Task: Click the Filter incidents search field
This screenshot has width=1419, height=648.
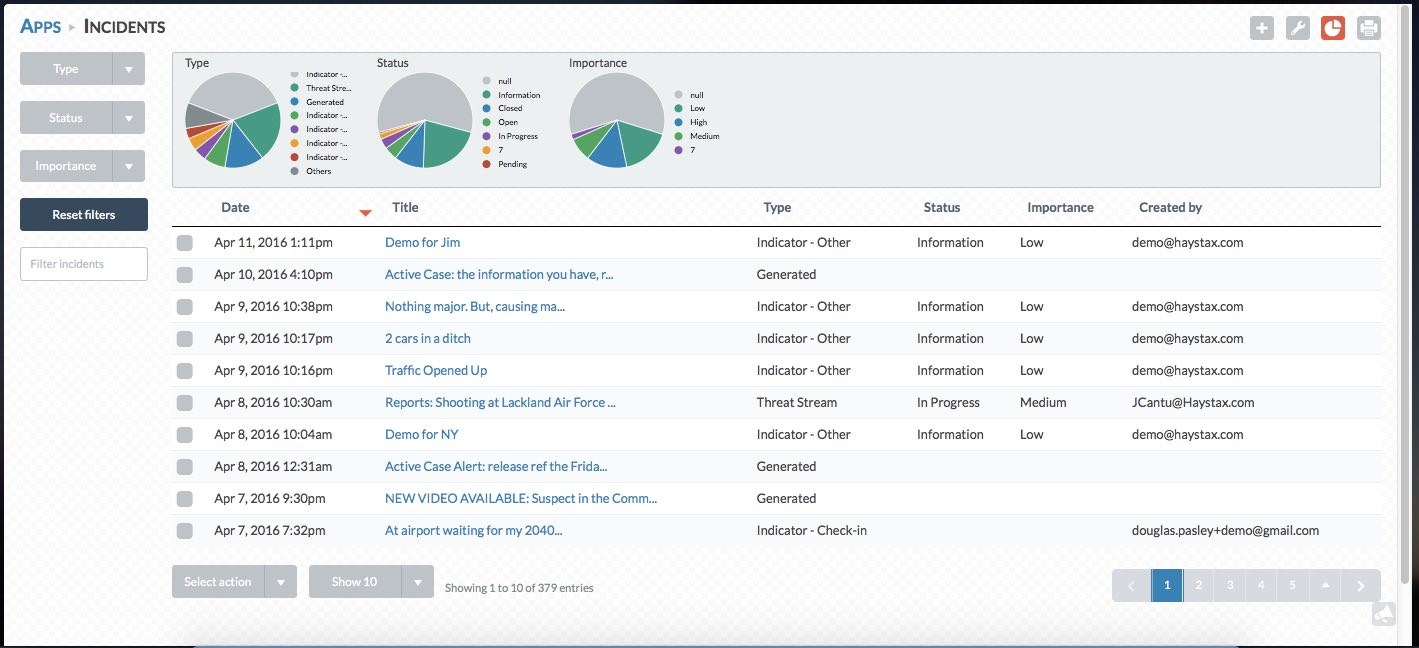Action: pos(84,264)
